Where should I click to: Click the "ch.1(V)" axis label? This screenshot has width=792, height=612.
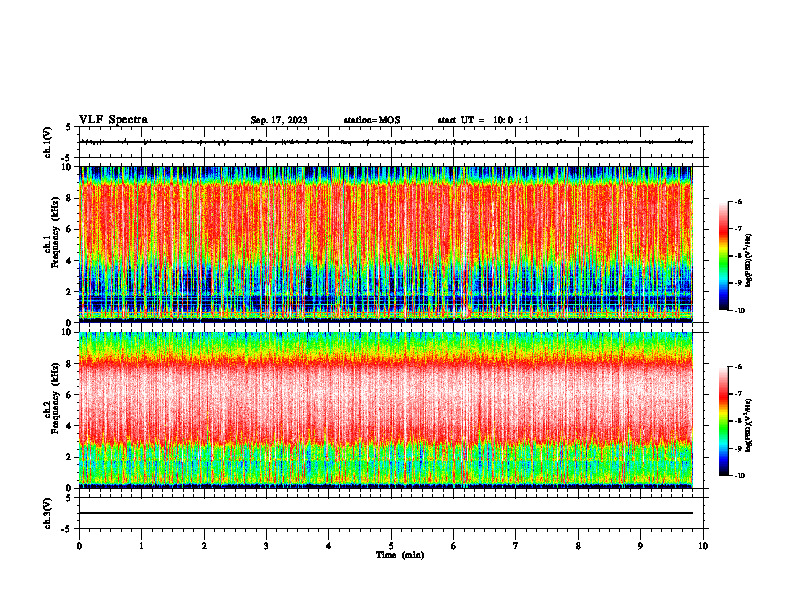pos(48,142)
